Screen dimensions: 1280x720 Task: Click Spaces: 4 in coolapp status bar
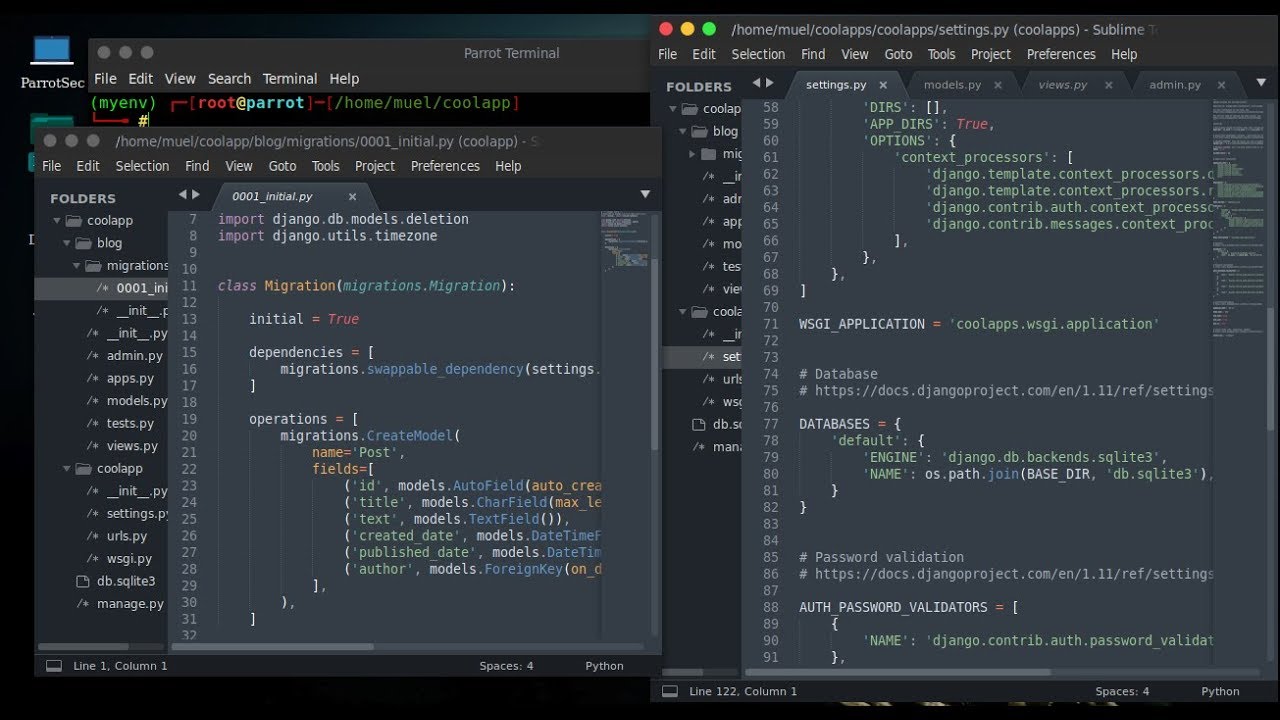point(506,666)
